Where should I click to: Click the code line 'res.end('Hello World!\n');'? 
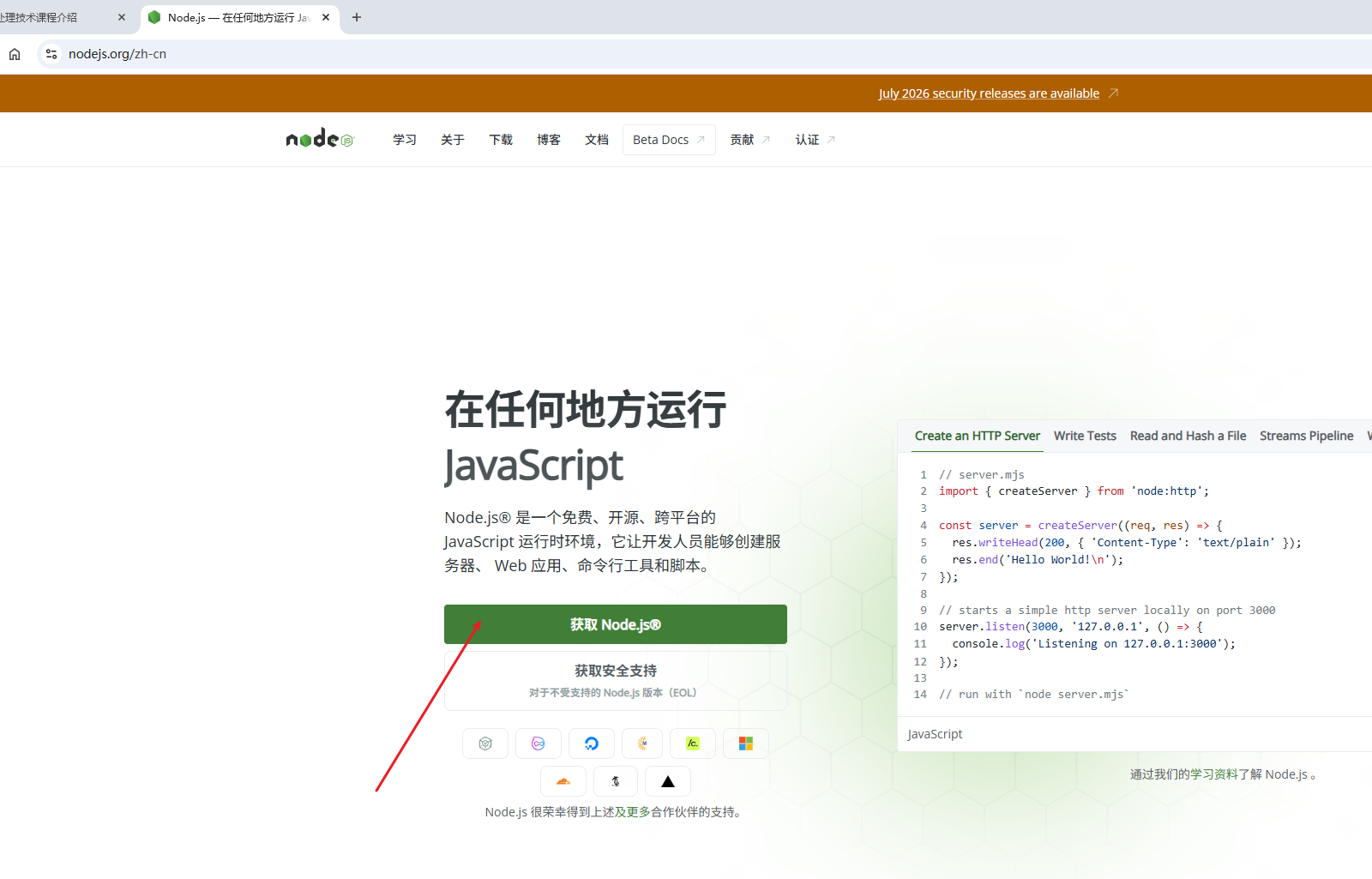tap(1038, 559)
